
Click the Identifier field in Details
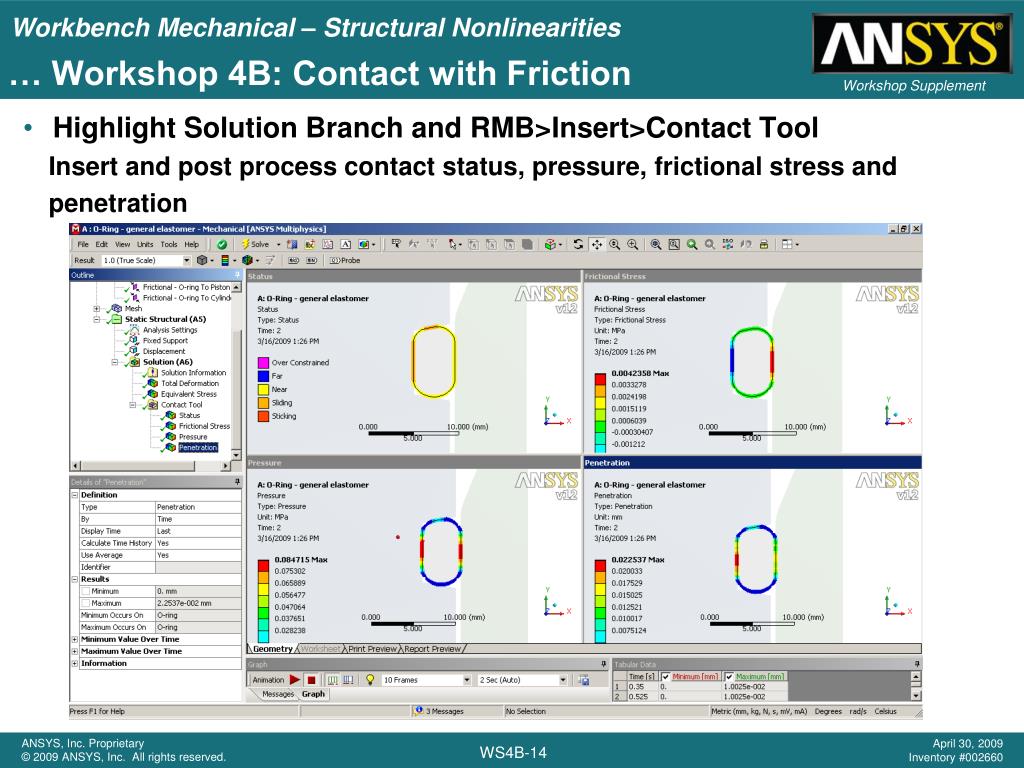[198, 567]
